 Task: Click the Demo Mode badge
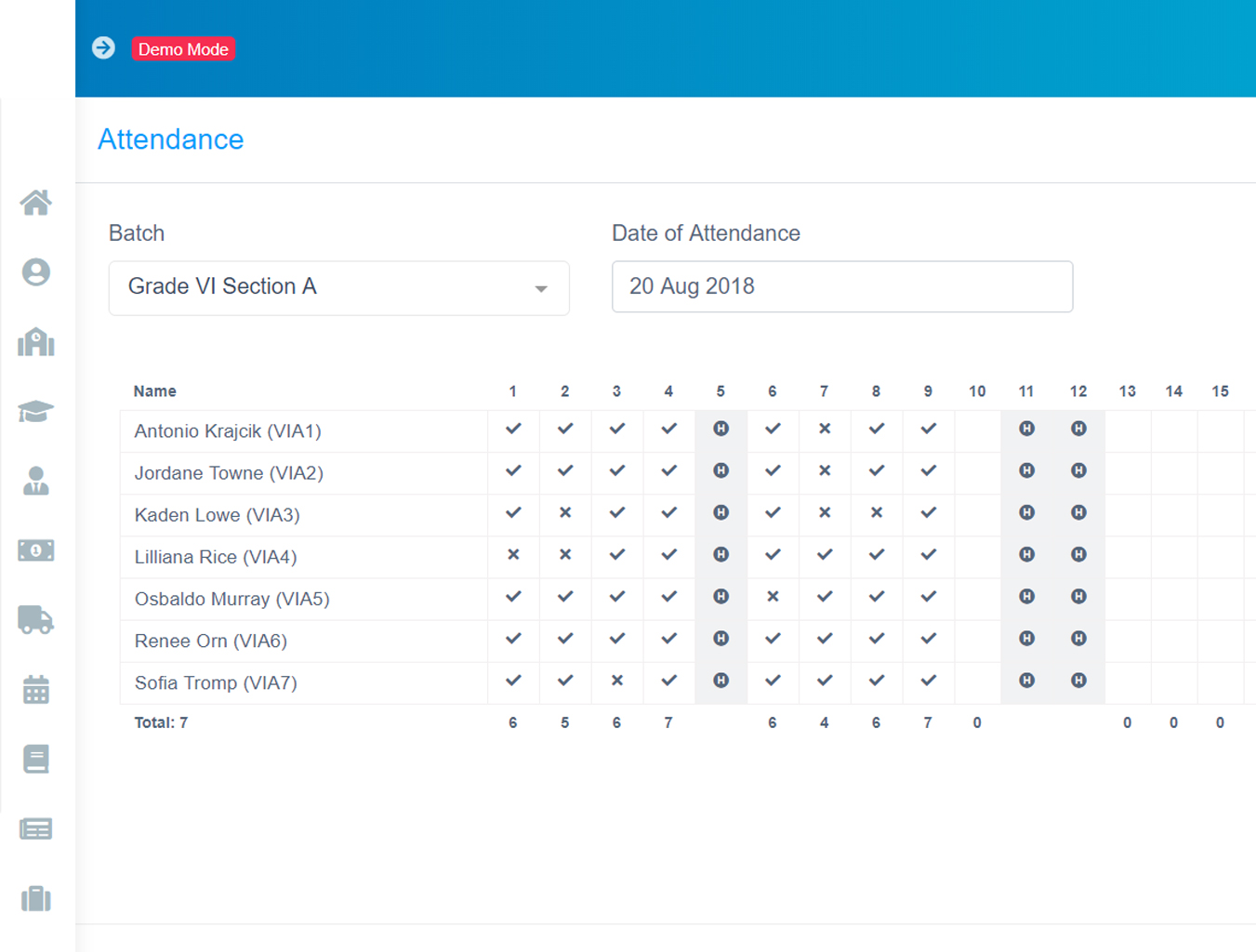point(183,49)
